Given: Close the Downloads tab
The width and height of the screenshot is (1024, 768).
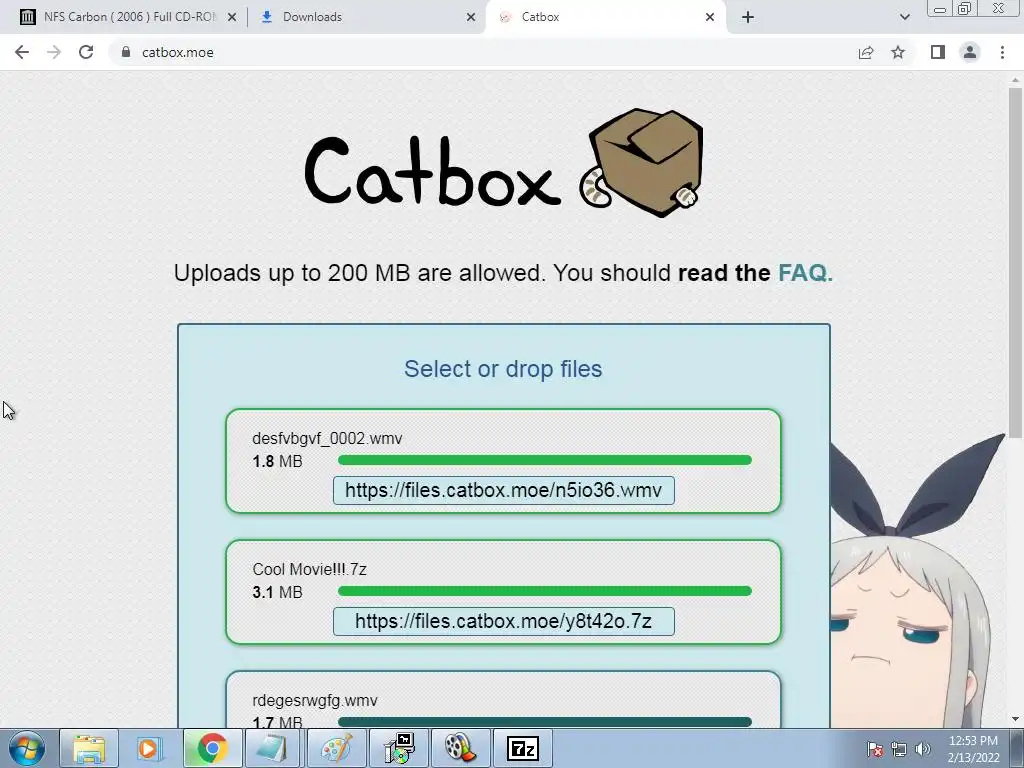Looking at the screenshot, I should point(471,18).
